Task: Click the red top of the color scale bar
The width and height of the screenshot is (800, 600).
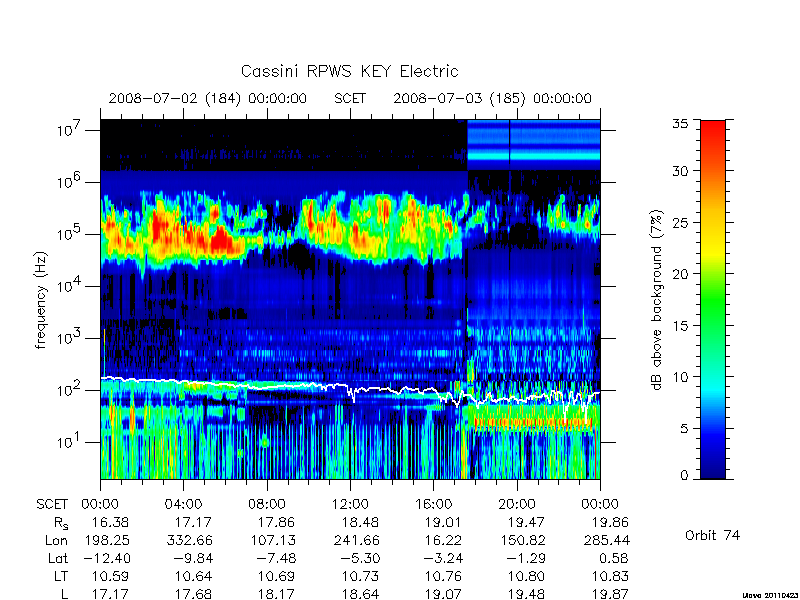Action: click(x=713, y=128)
